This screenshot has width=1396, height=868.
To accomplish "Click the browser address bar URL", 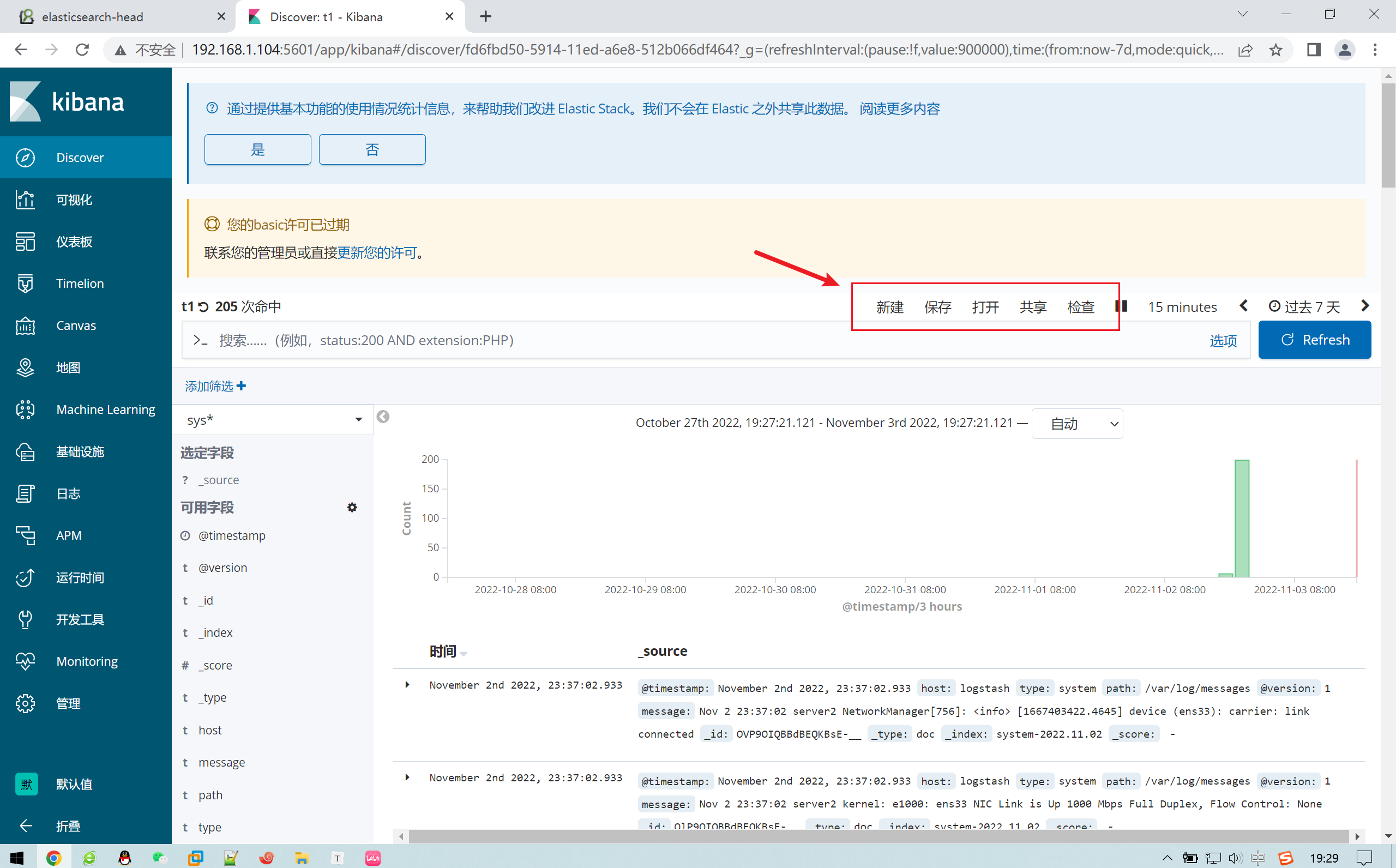I will tap(707, 50).
